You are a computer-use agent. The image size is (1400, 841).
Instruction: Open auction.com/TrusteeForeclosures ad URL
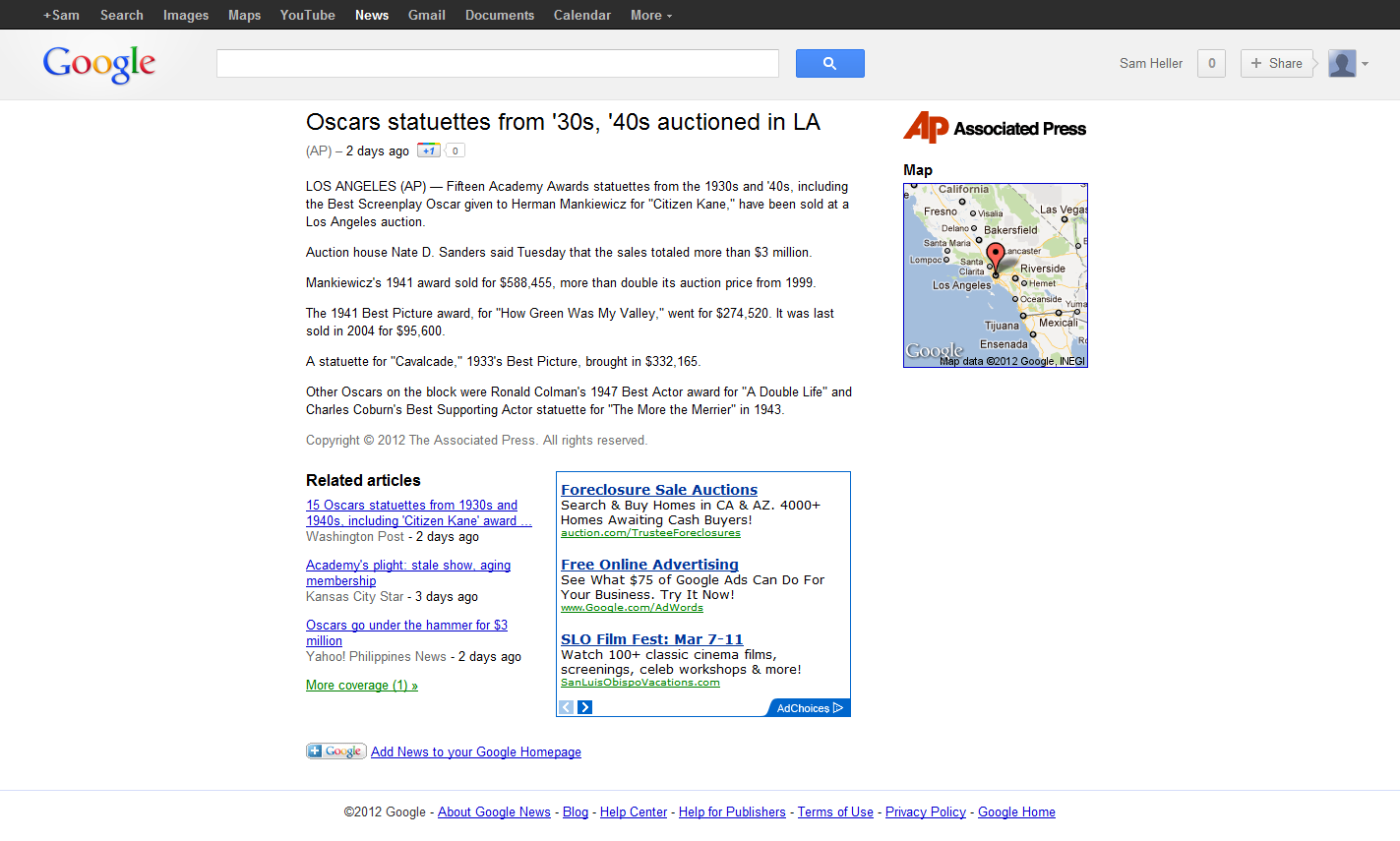[x=650, y=533]
